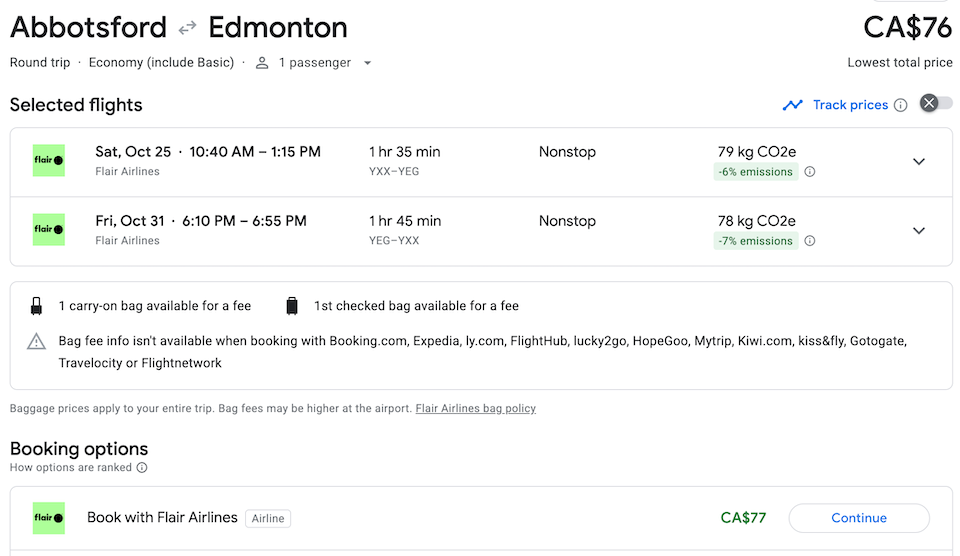The image size is (960, 556).
Task: Click the Flair logo on return flight
Action: (49, 230)
